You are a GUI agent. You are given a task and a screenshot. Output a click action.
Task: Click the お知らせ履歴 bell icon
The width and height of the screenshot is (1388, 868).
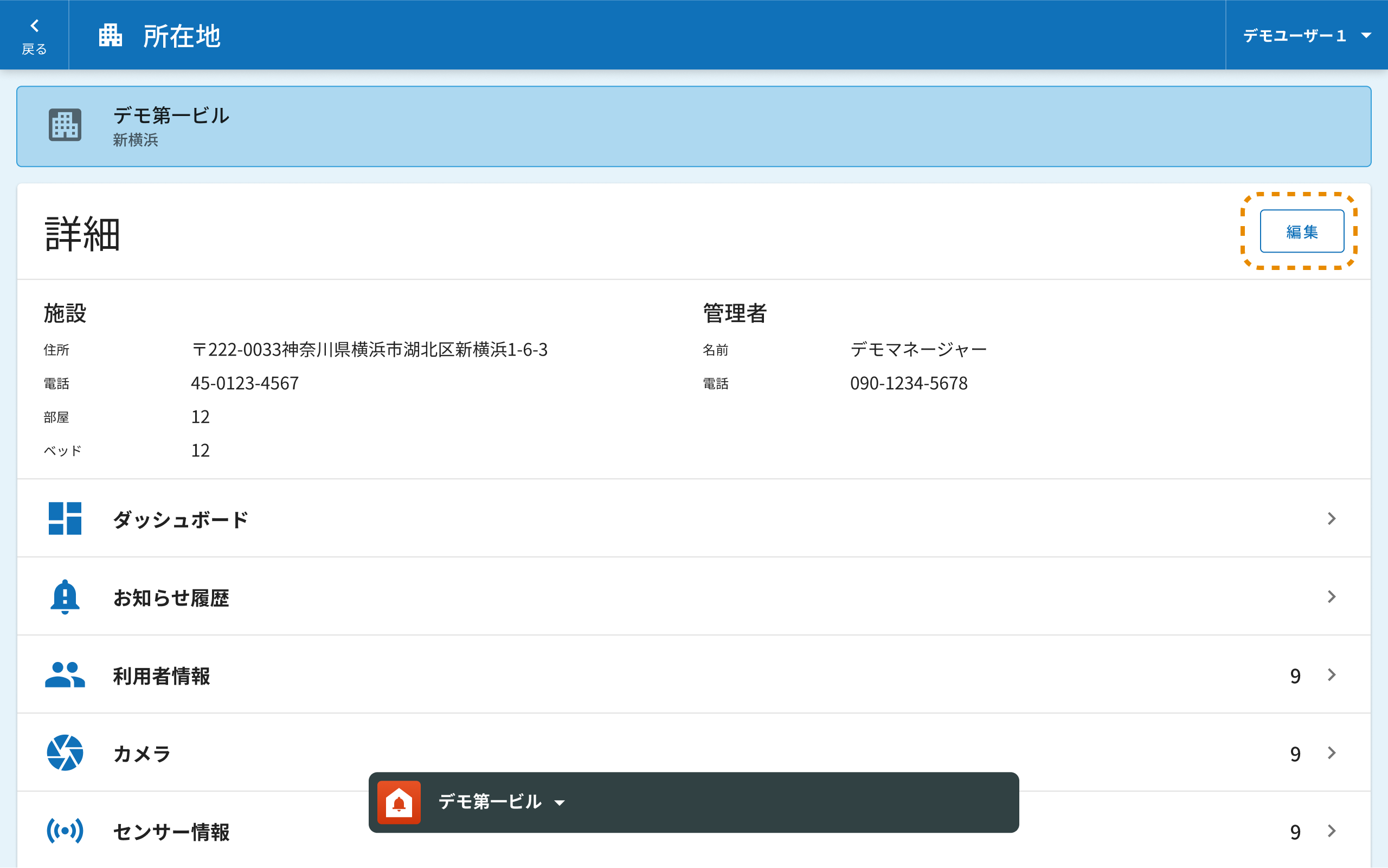pos(65,596)
